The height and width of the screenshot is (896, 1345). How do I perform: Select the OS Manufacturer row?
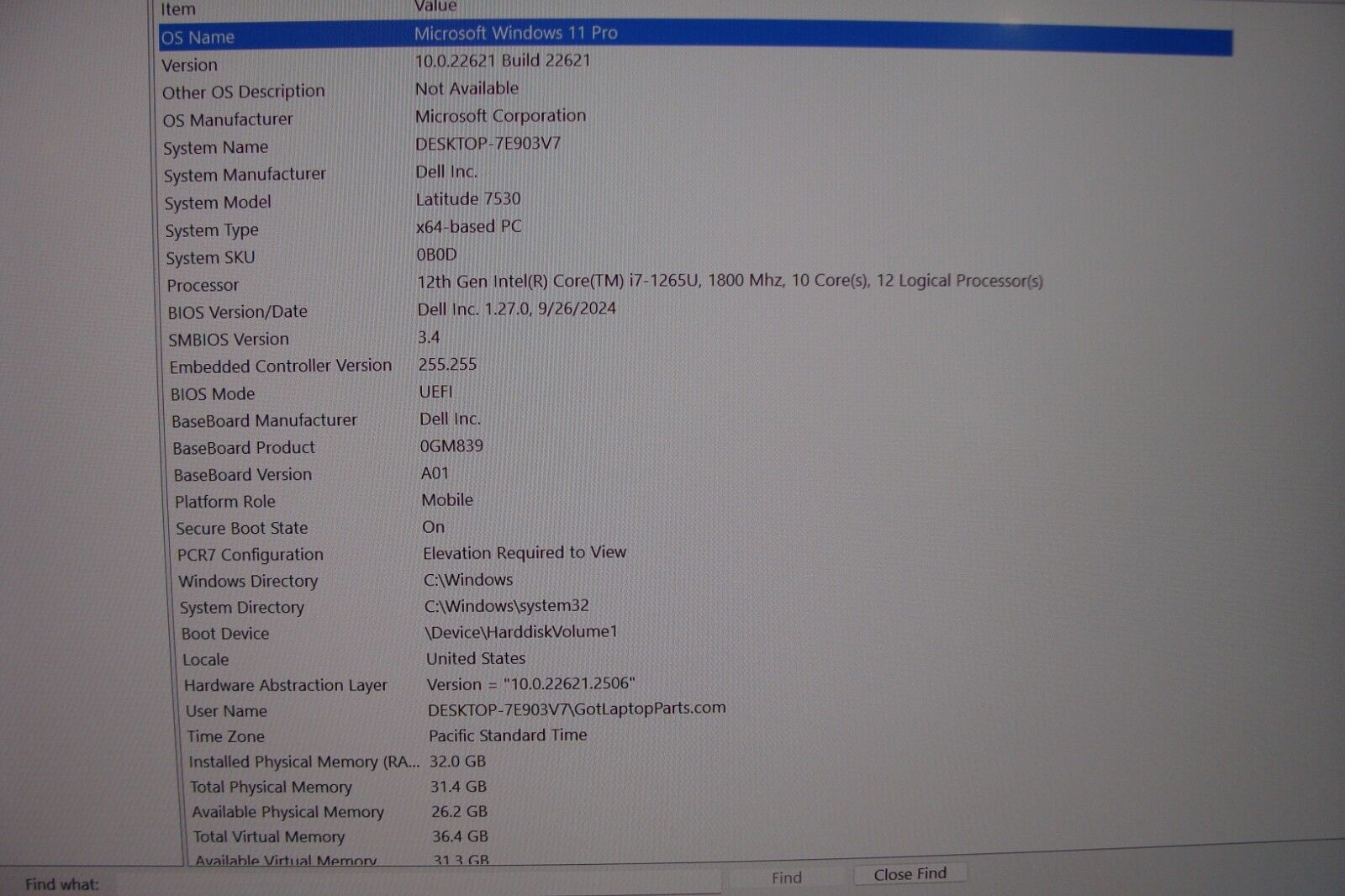coord(228,119)
